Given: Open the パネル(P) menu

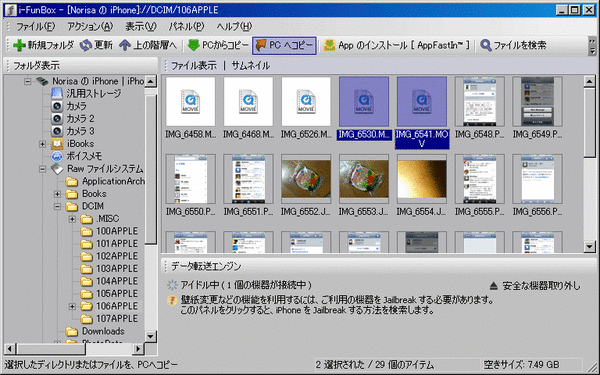Looking at the screenshot, I should [186, 26].
